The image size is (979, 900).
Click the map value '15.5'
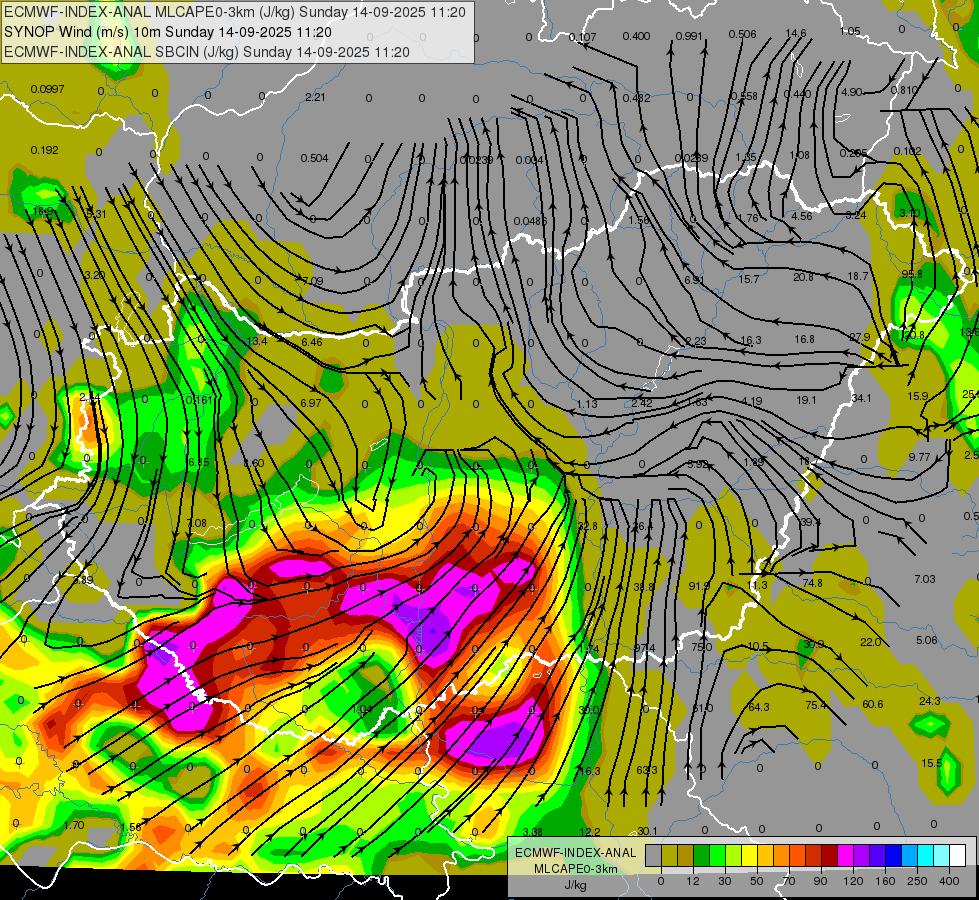coord(932,763)
